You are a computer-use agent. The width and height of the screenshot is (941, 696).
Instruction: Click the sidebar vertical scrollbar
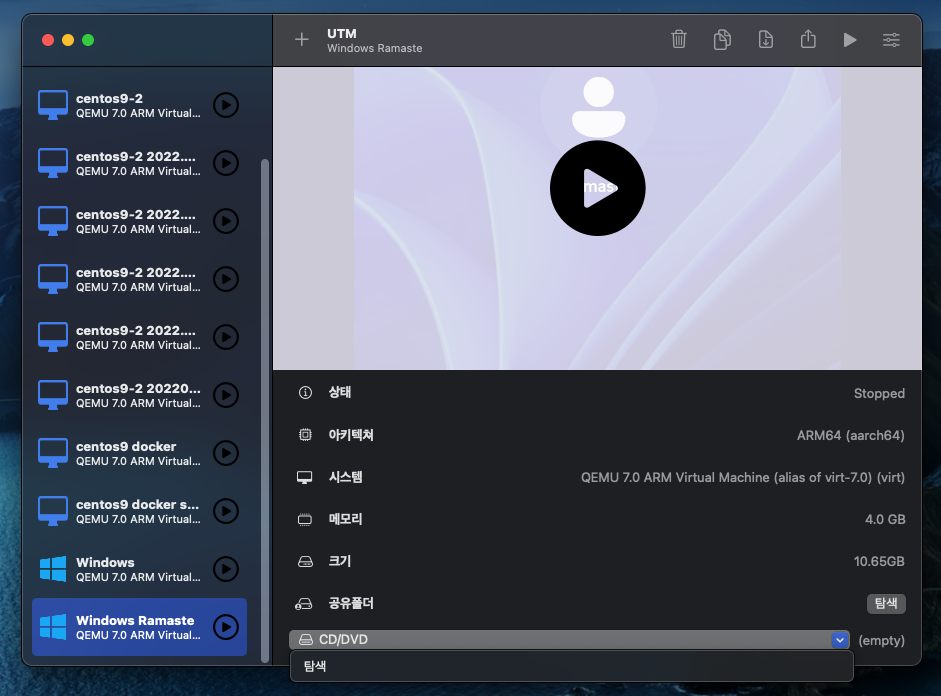pyautogui.click(x=264, y=411)
